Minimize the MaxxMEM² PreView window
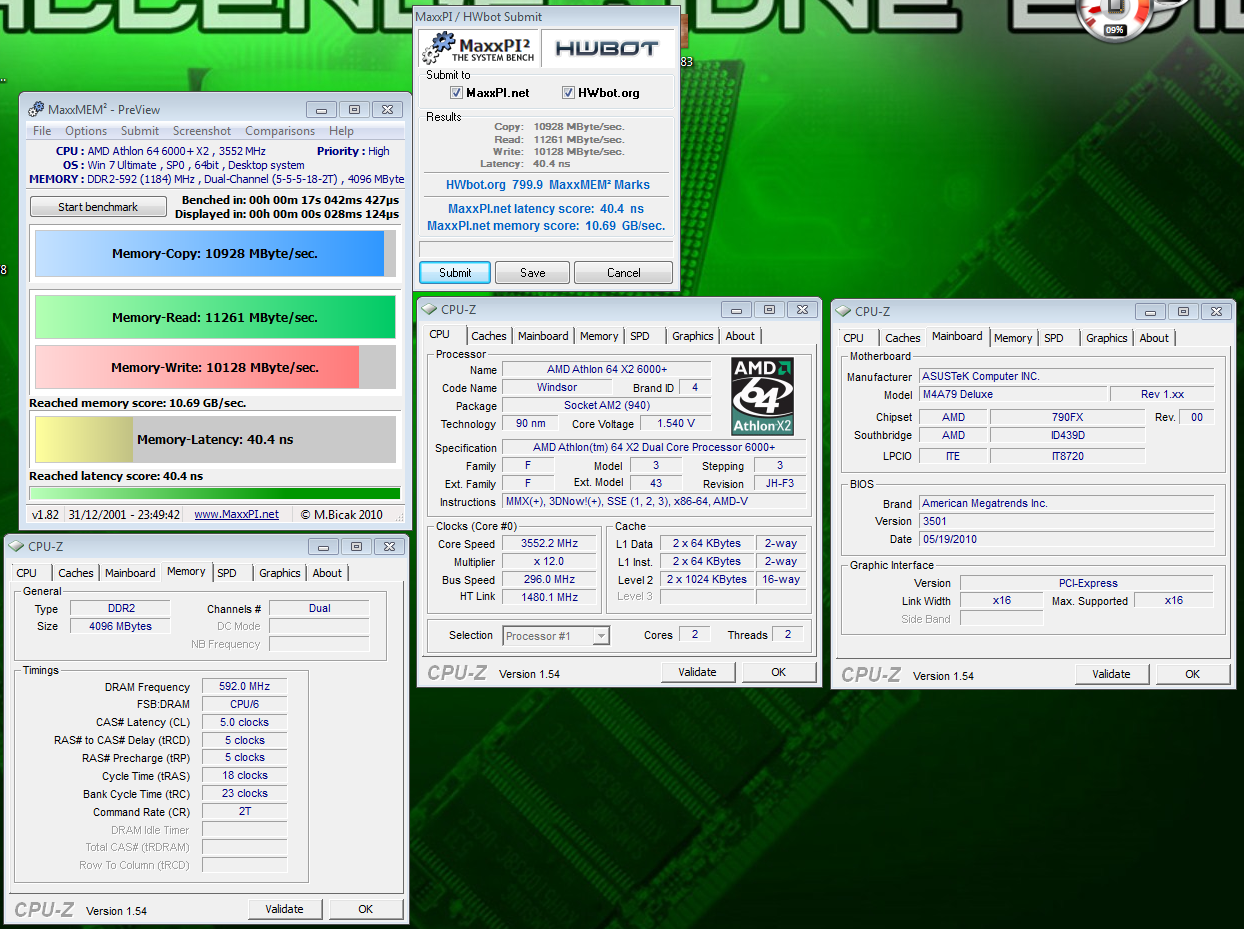The height and width of the screenshot is (929, 1244). [321, 110]
